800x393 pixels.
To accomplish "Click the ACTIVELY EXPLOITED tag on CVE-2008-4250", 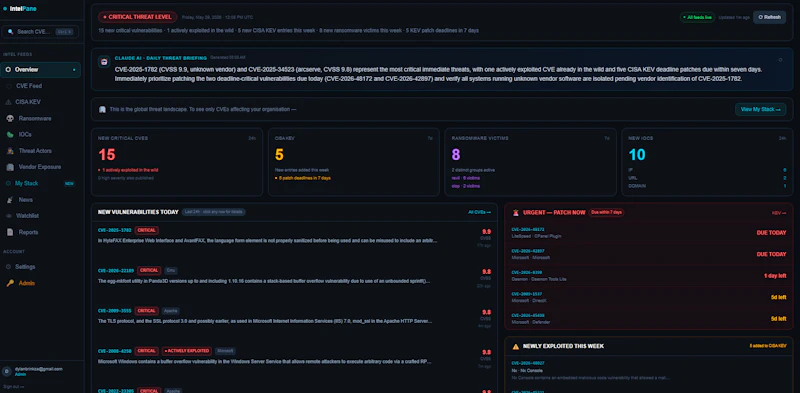I will point(187,351).
